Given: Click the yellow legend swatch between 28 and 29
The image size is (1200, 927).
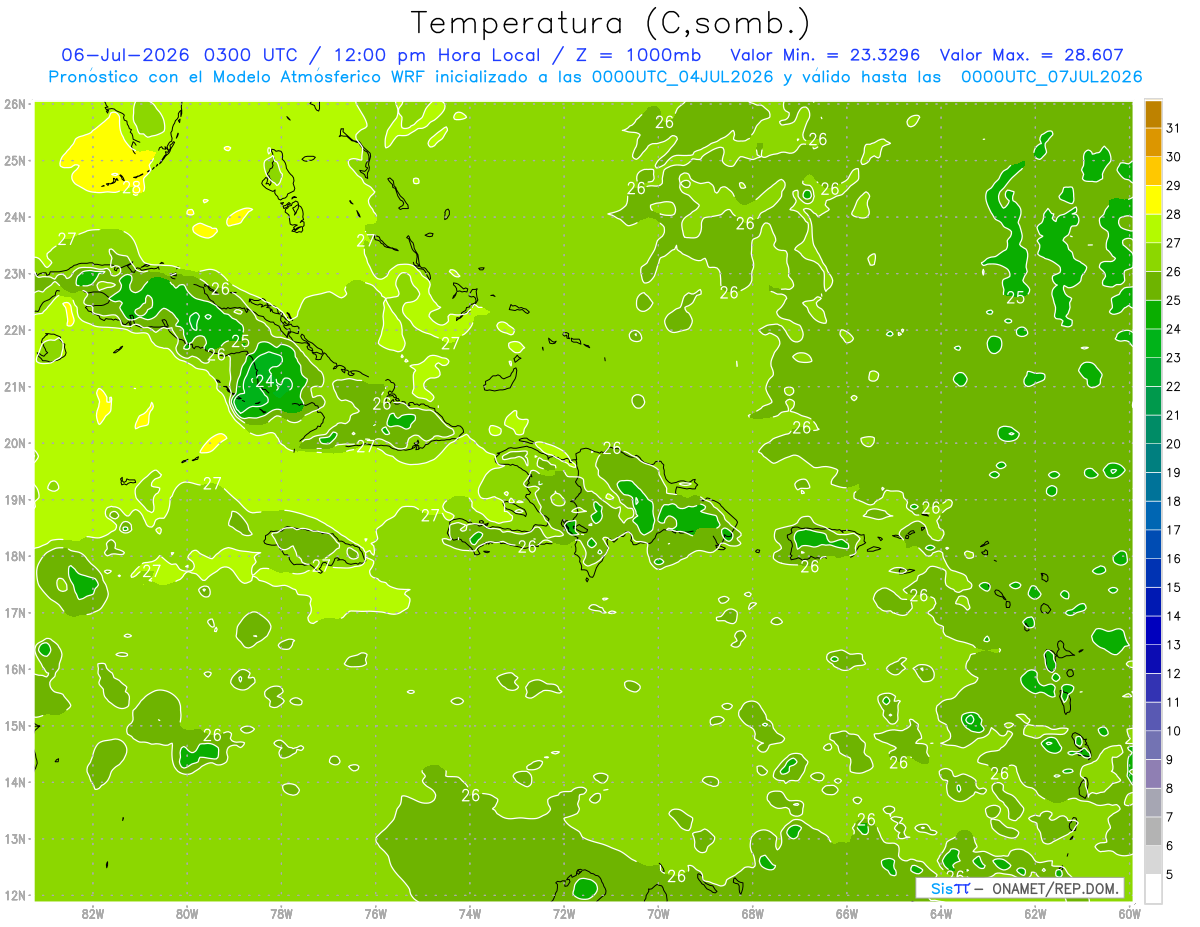Looking at the screenshot, I should pyautogui.click(x=1153, y=200).
